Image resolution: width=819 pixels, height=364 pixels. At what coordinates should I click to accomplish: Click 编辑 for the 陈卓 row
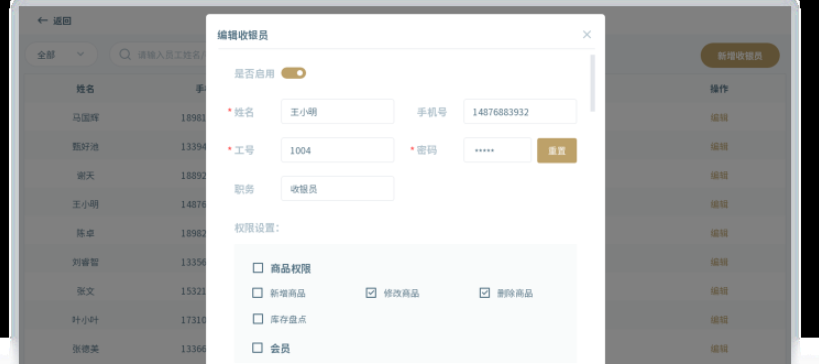click(719, 233)
